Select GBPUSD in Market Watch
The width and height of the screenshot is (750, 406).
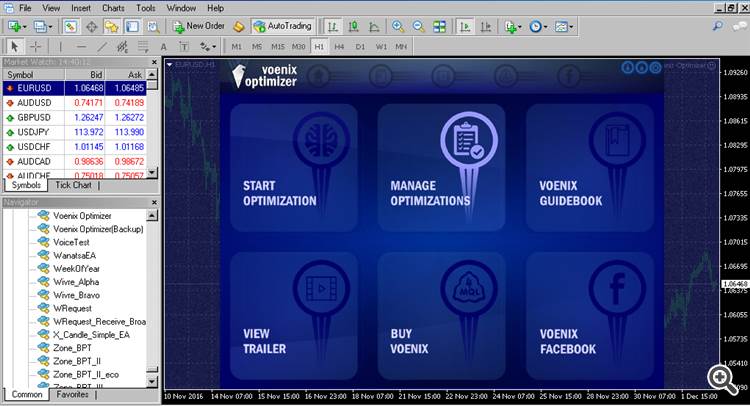click(x=75, y=117)
